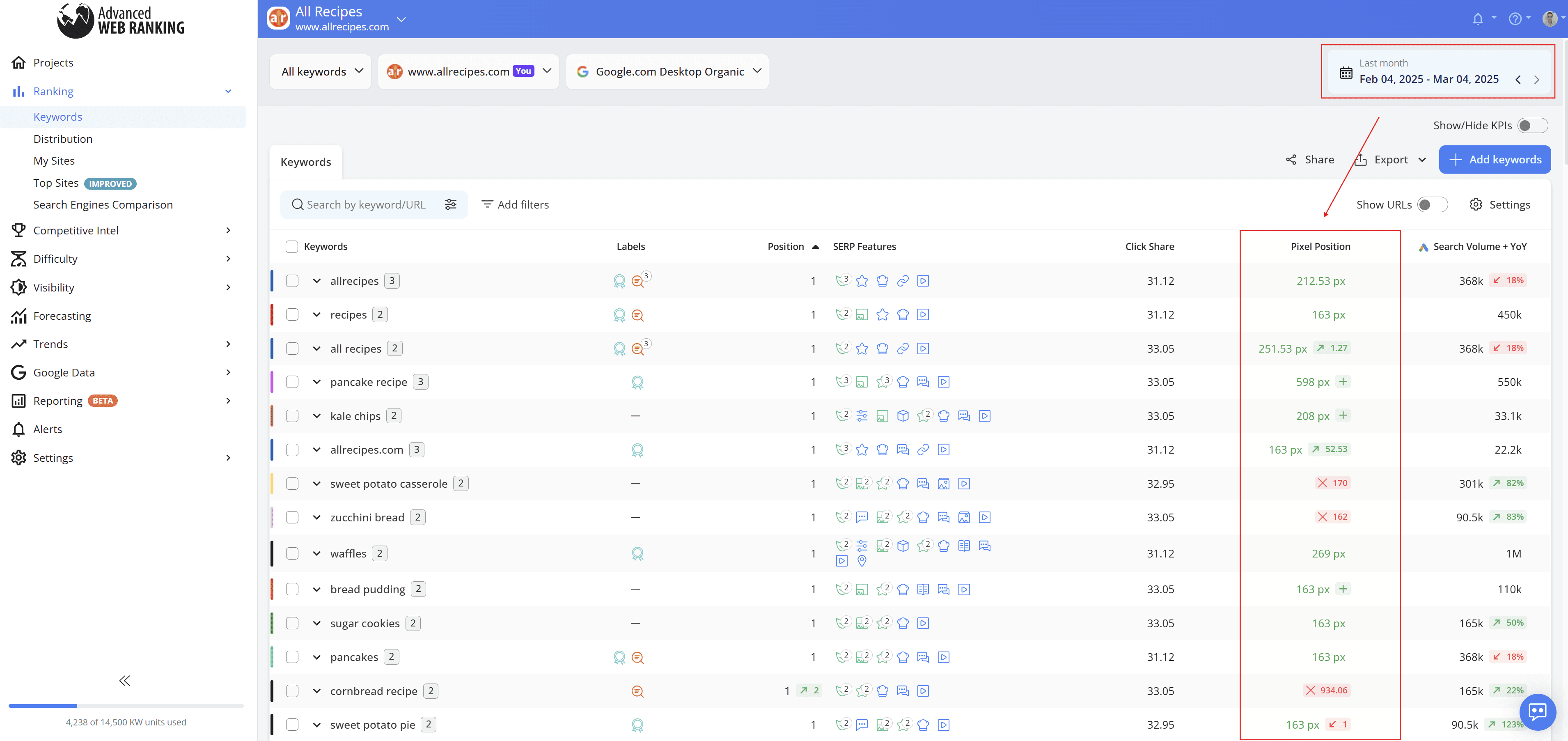Screen dimensions: 1568x741
Task: Click the KW units usage progress bar
Action: tap(126, 706)
